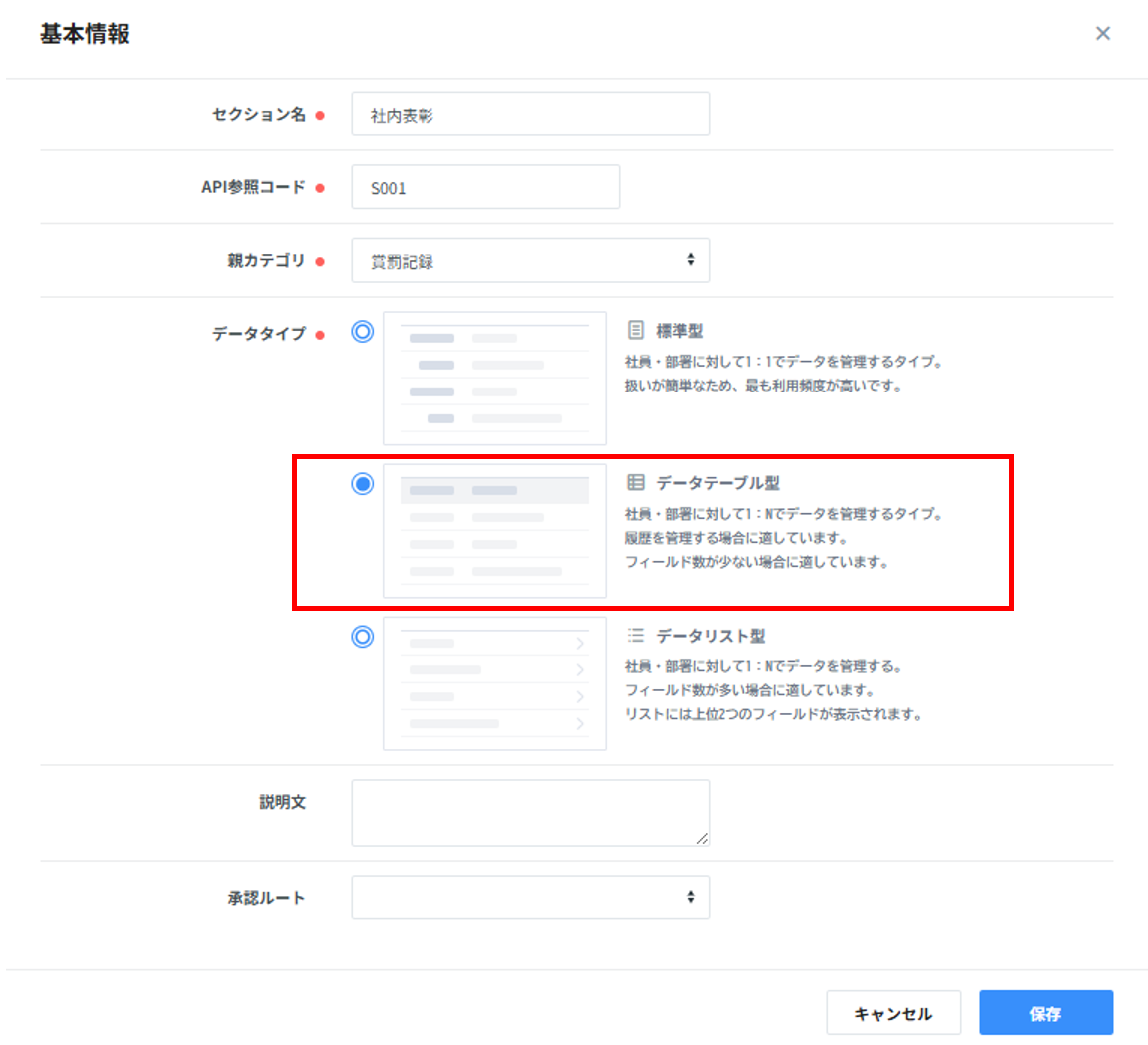The image size is (1148, 1045).
Task: Click the データテーブル型 heading text
Action: point(717,483)
